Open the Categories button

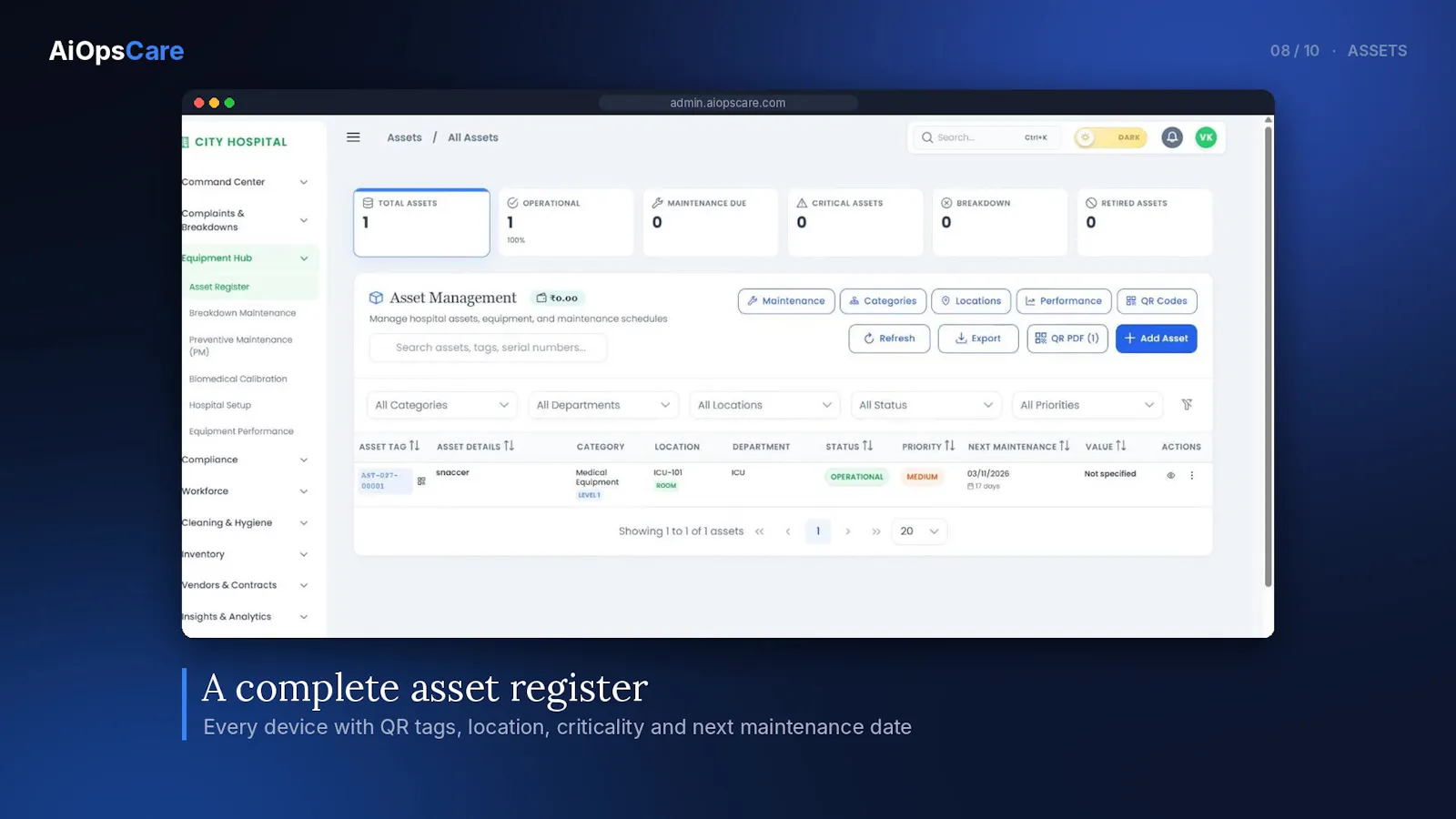point(883,301)
